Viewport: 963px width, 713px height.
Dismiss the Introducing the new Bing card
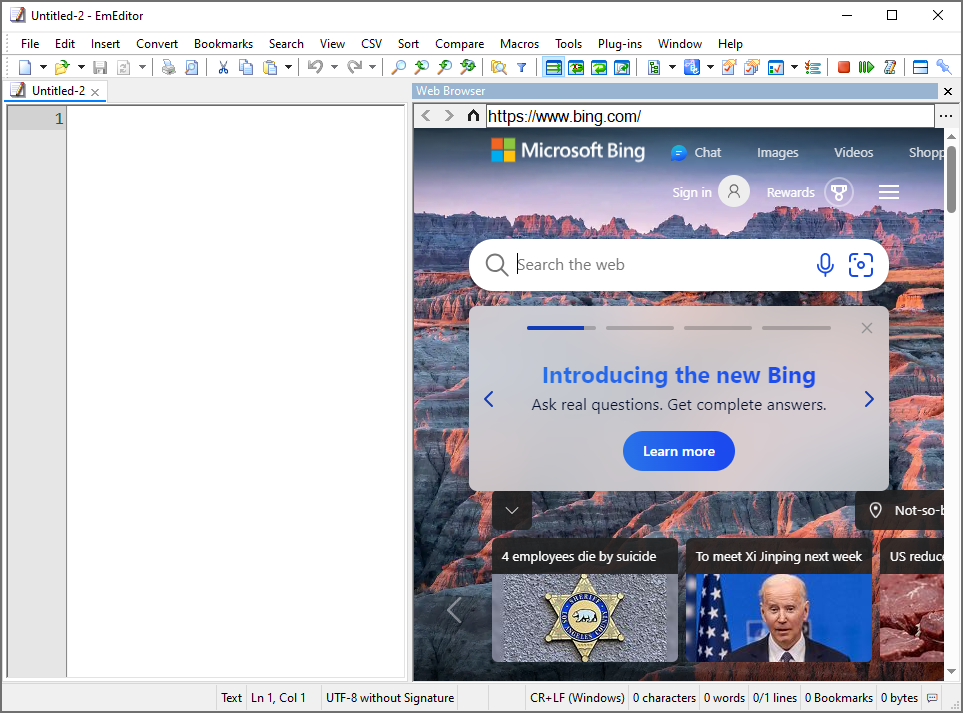coord(867,328)
